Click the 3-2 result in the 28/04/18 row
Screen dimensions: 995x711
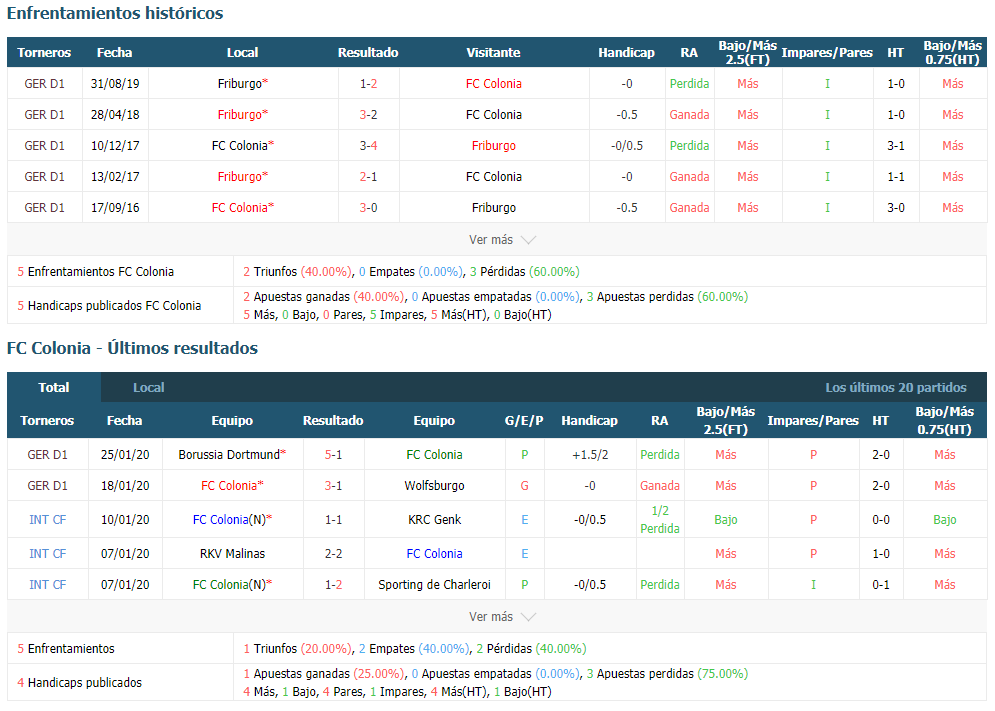click(369, 115)
